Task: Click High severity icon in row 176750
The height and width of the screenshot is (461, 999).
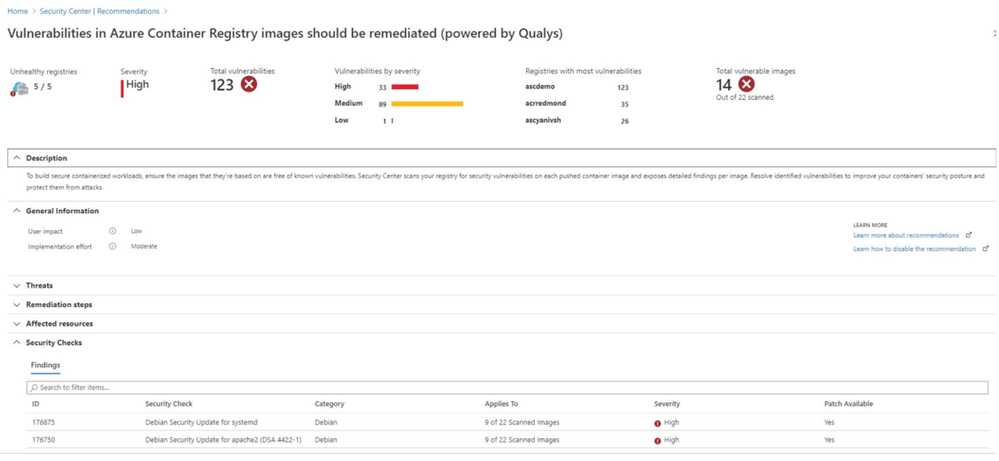Action: pos(658,441)
